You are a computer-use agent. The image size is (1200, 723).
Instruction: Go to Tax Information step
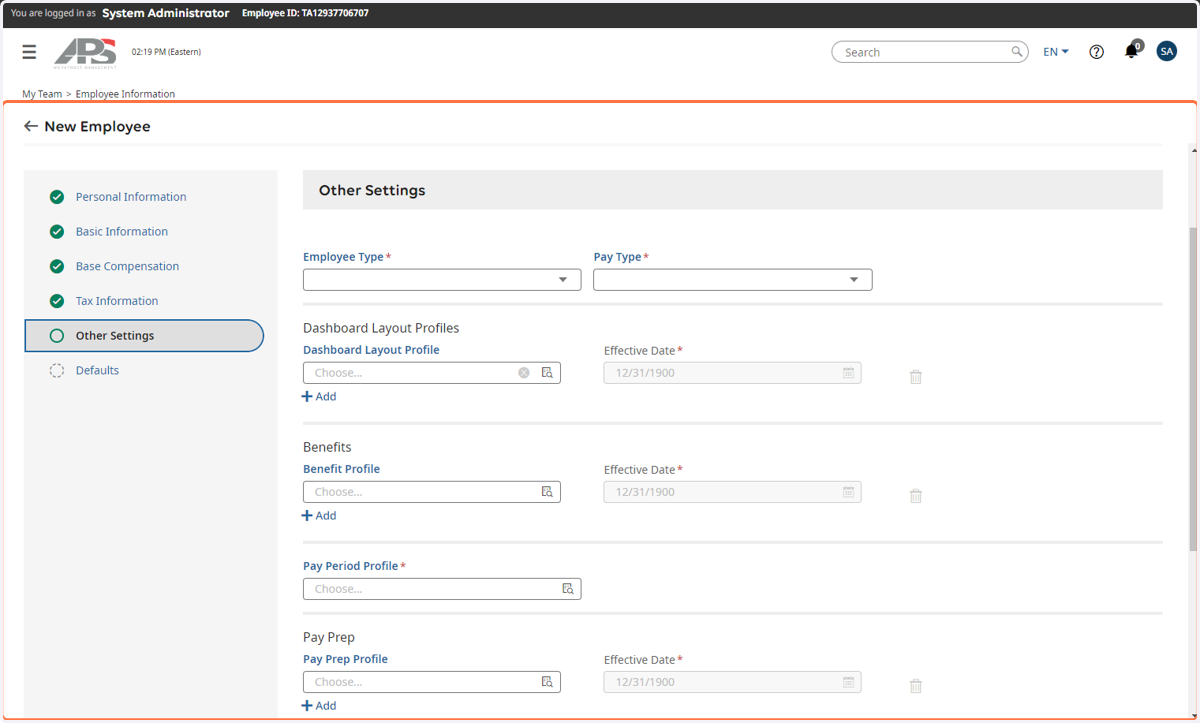(117, 301)
